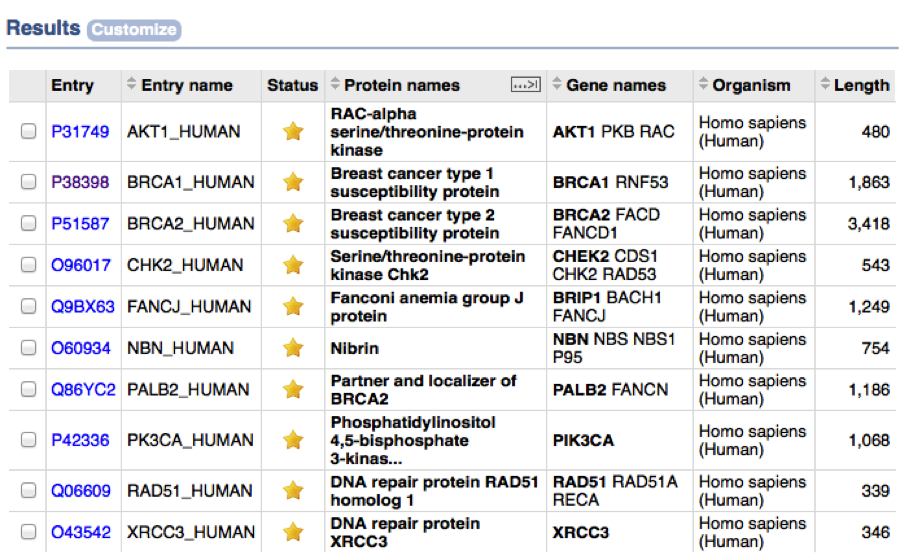Open entry link P38398
This screenshot has width=900, height=557.
click(x=80, y=182)
